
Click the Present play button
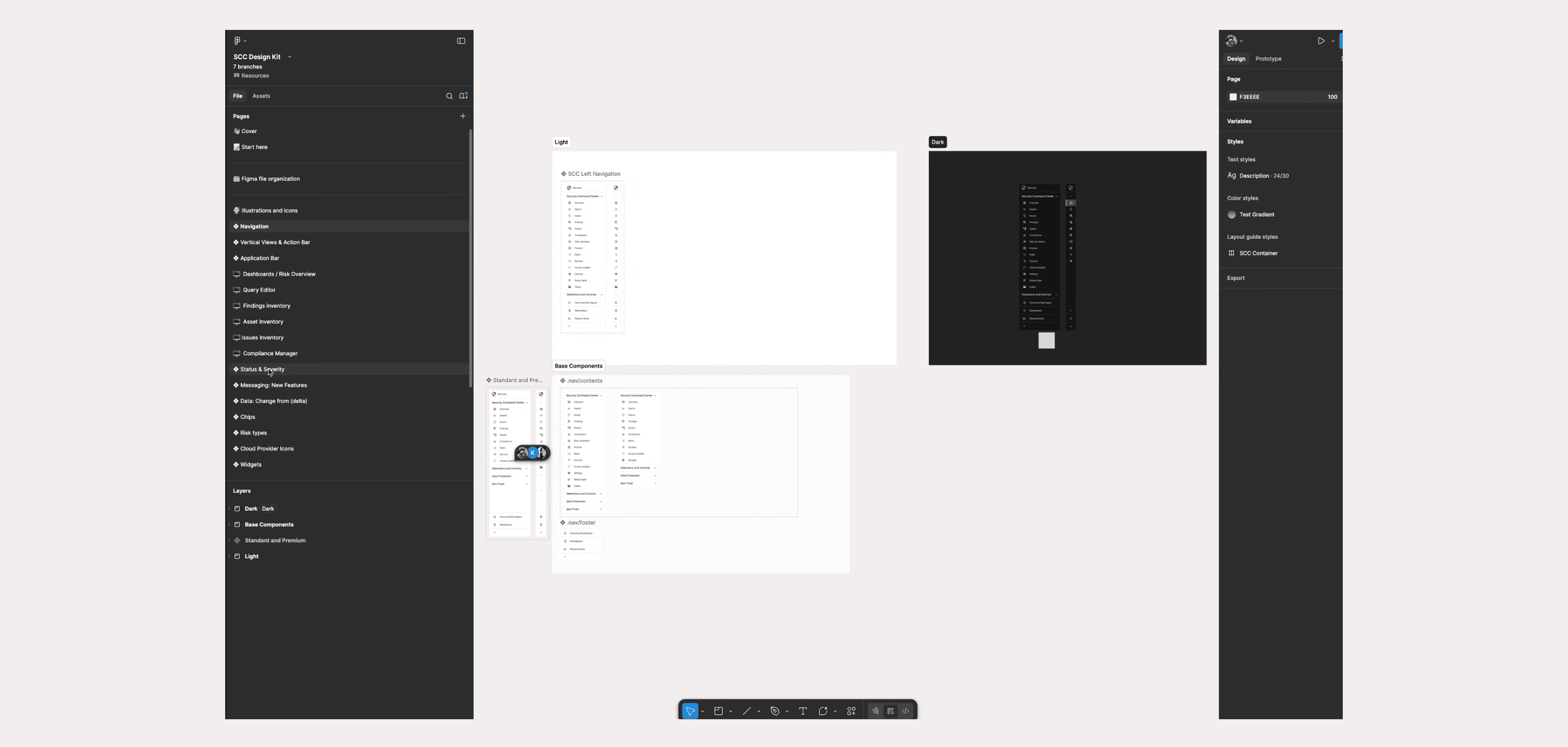(x=1320, y=41)
